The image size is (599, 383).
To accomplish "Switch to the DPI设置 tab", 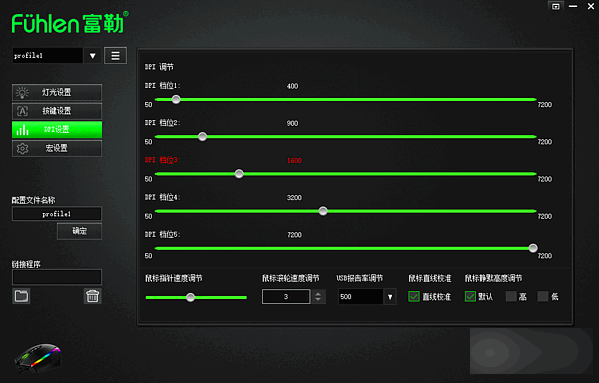I will (x=57, y=129).
